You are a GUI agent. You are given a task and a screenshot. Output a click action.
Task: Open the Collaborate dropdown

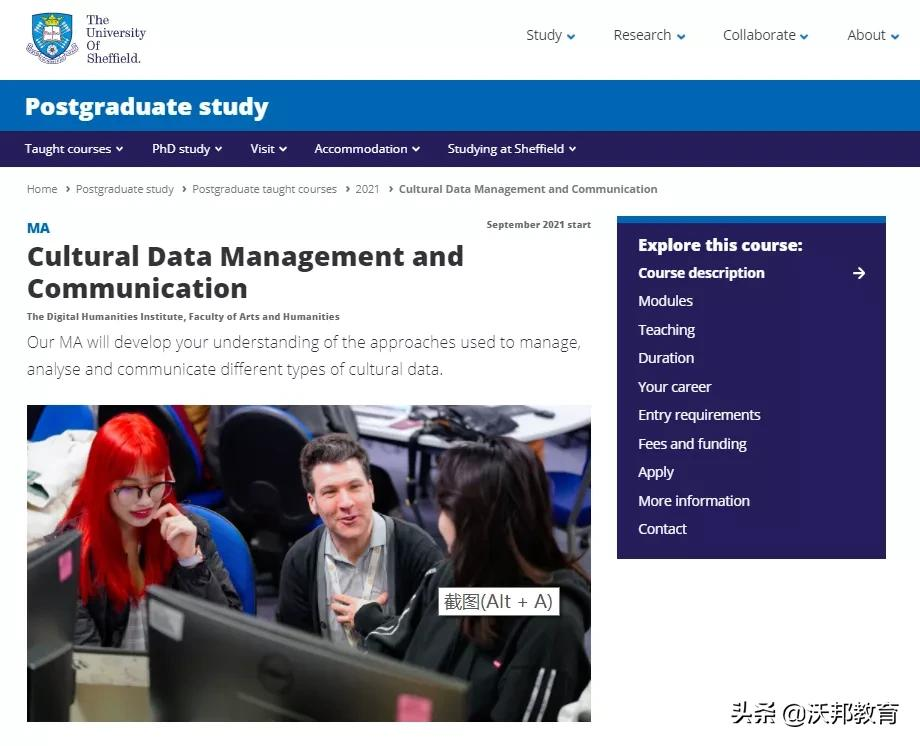click(758, 35)
